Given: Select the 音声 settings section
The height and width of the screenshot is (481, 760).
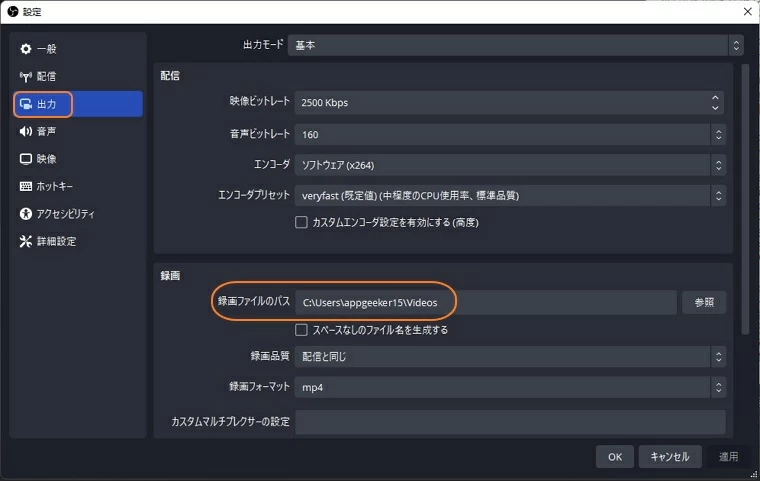Looking at the screenshot, I should coord(78,131).
